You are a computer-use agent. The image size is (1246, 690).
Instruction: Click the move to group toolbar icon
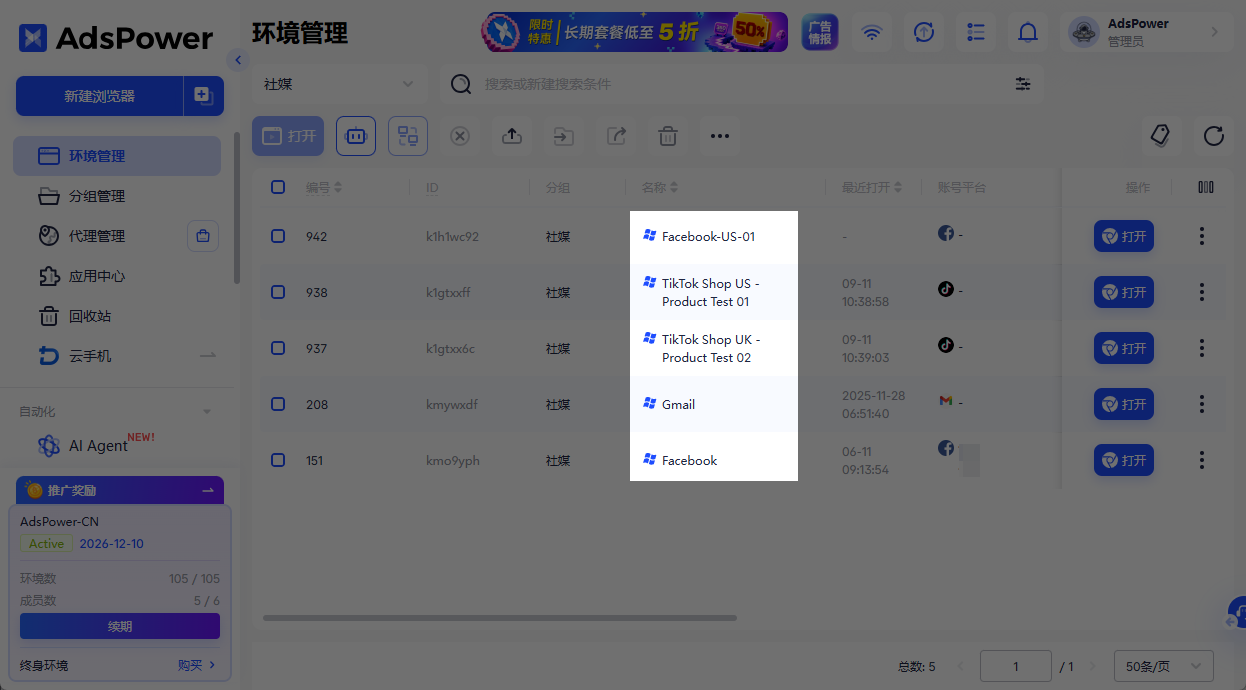(564, 136)
